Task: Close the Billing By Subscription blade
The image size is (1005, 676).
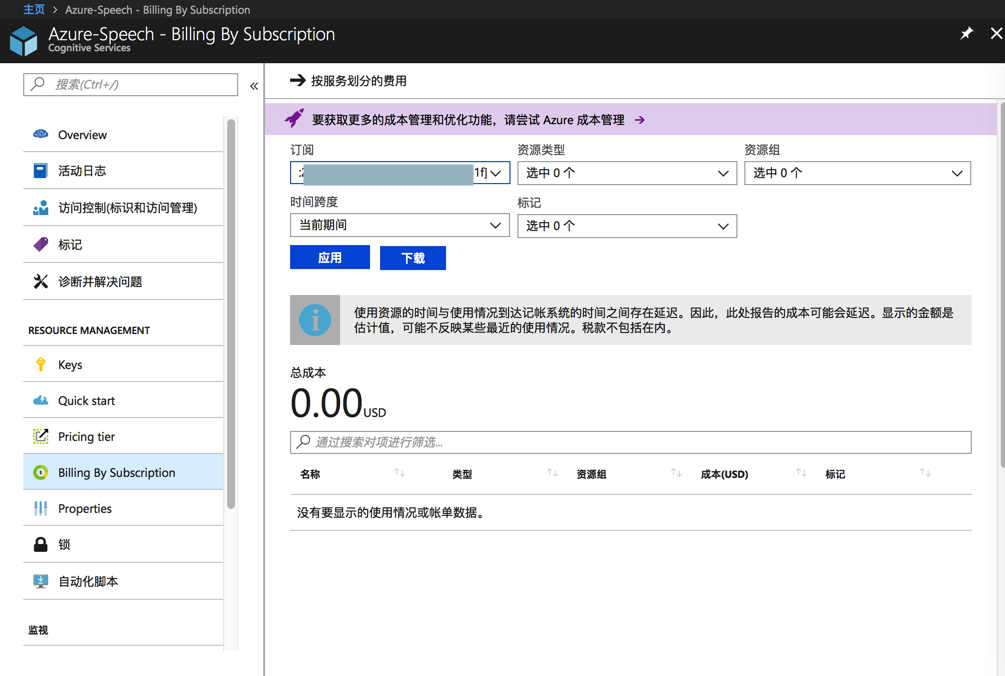Action: [996, 33]
